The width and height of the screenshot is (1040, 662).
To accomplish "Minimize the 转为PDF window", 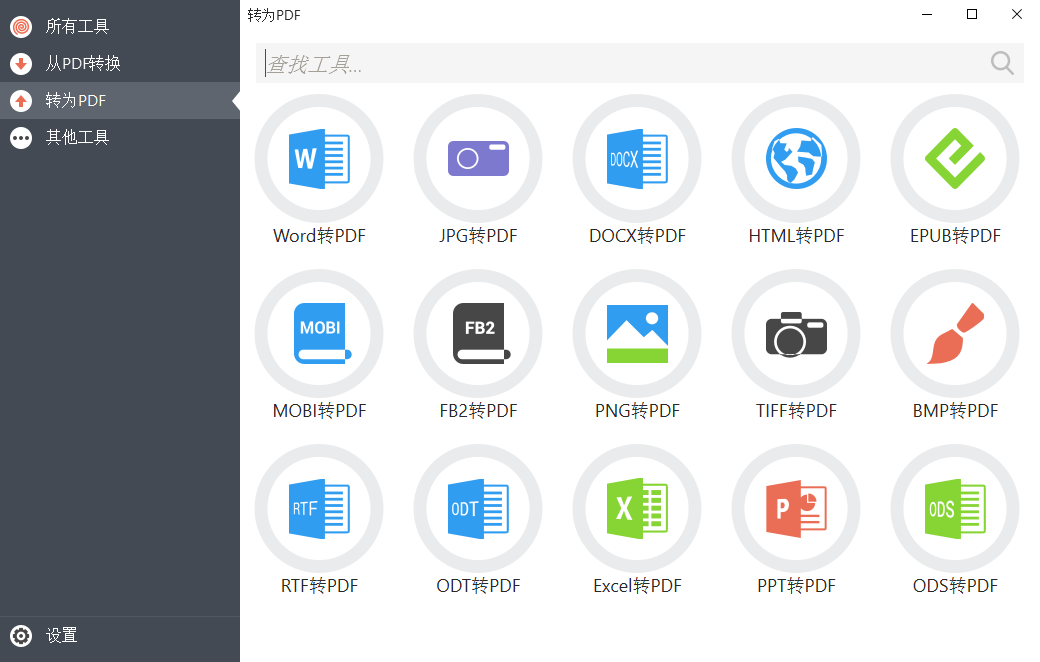I will click(927, 14).
